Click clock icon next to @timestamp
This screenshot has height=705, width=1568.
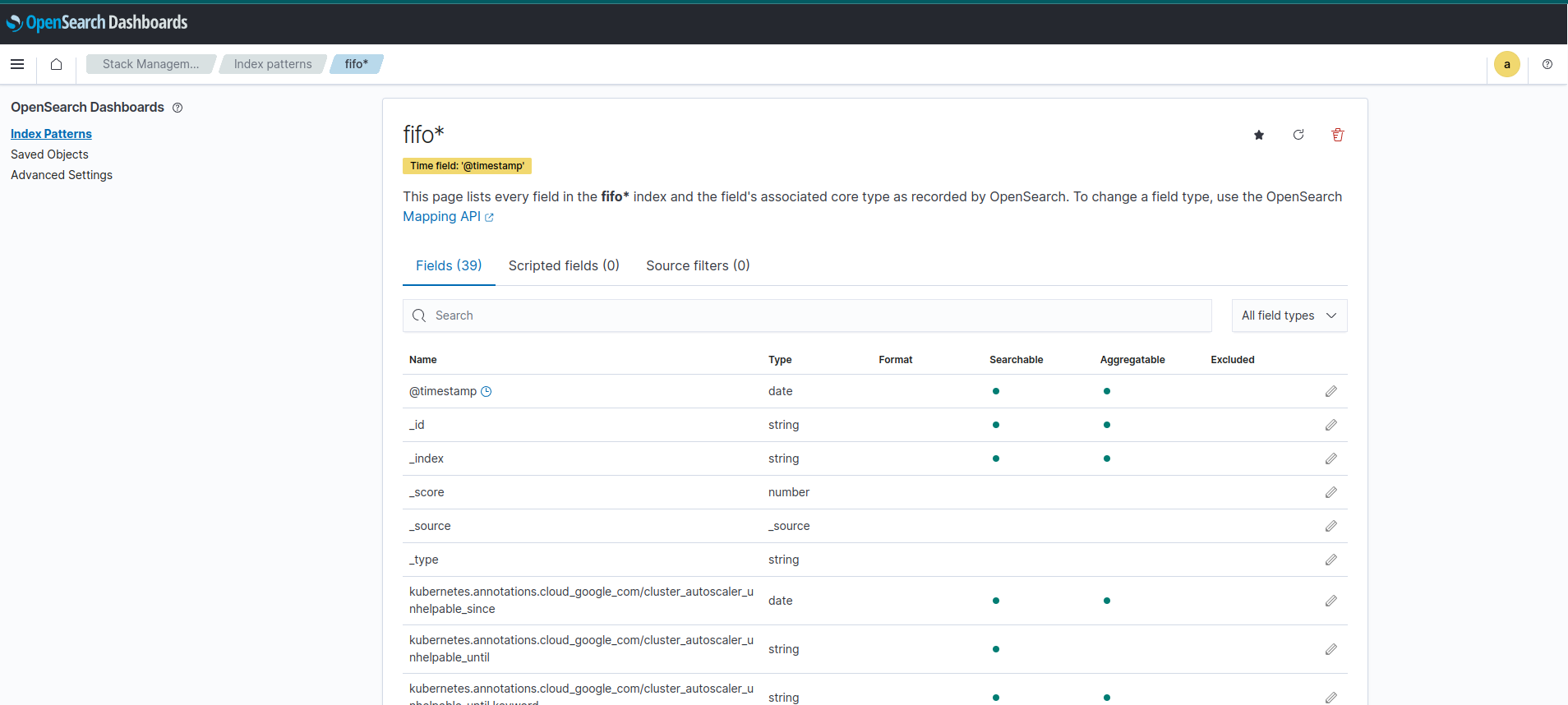tap(486, 391)
